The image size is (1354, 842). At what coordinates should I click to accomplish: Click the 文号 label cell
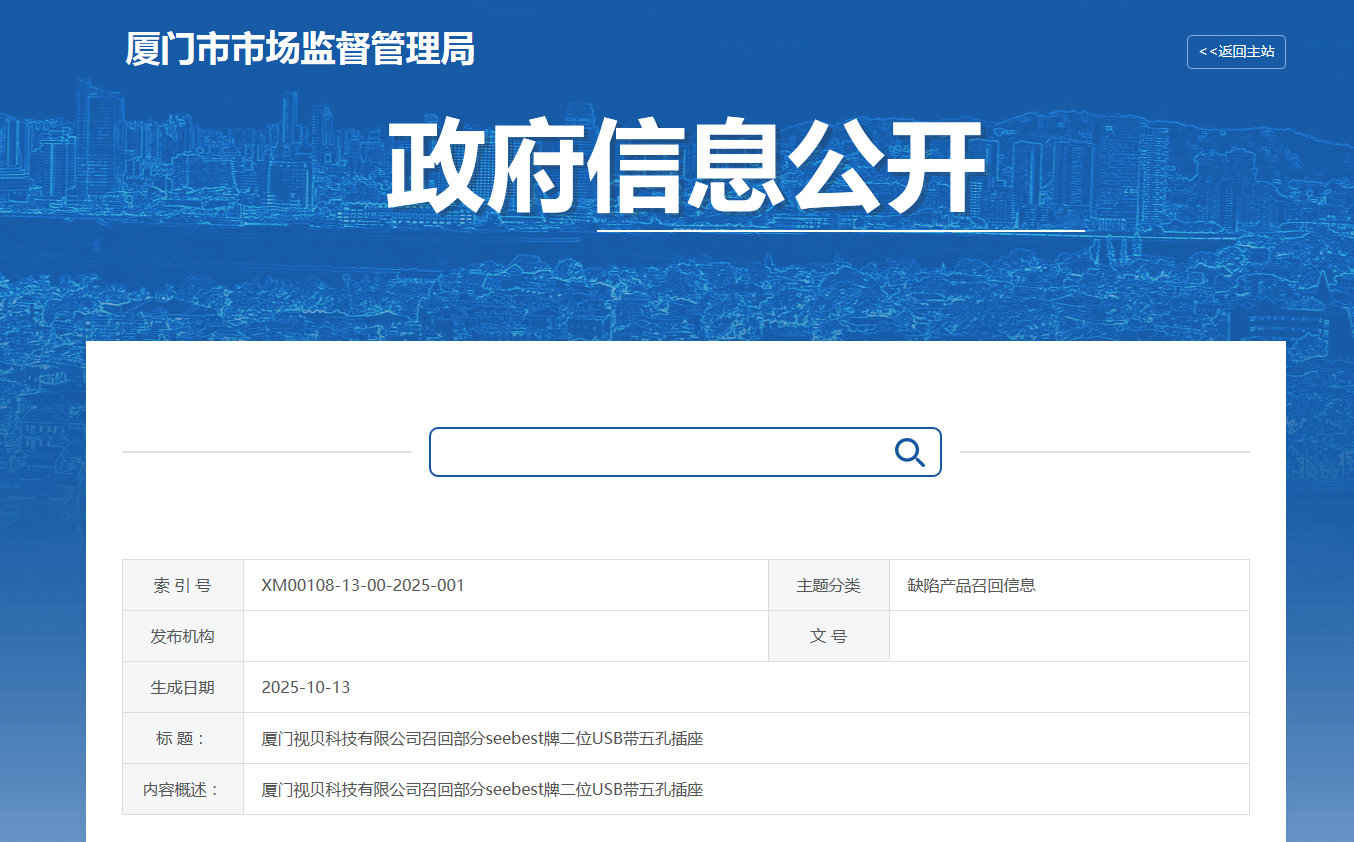[828, 636]
